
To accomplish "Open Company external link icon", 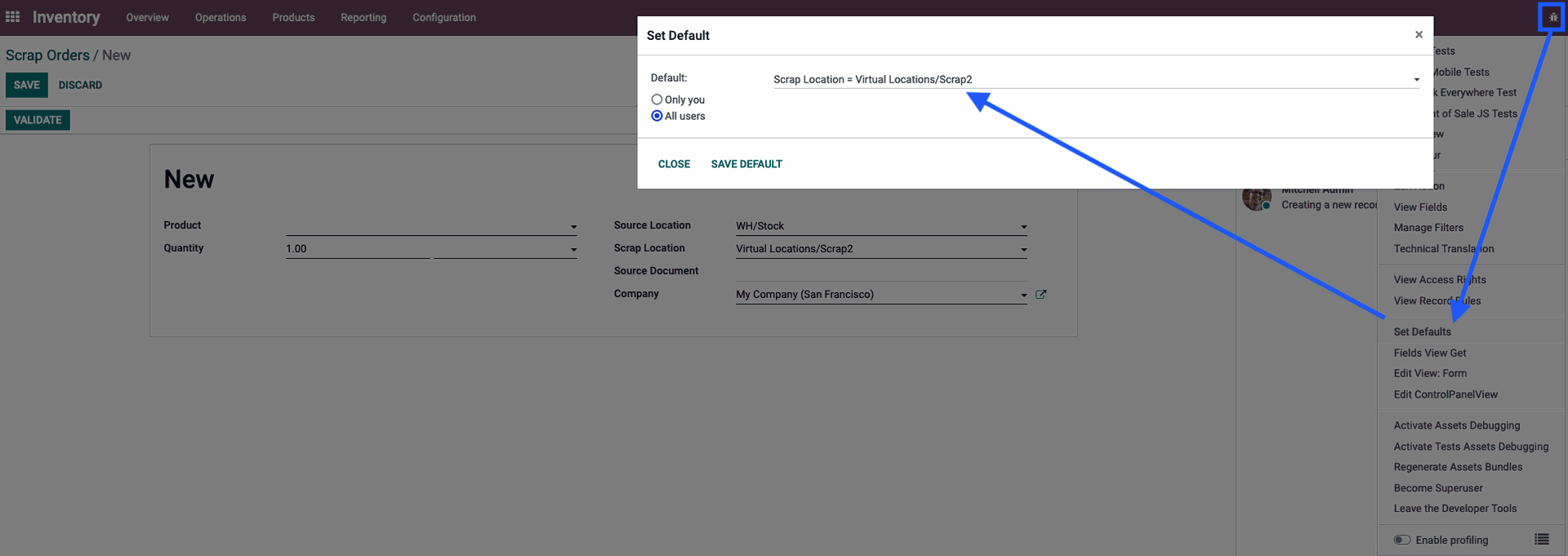I will (x=1040, y=294).
